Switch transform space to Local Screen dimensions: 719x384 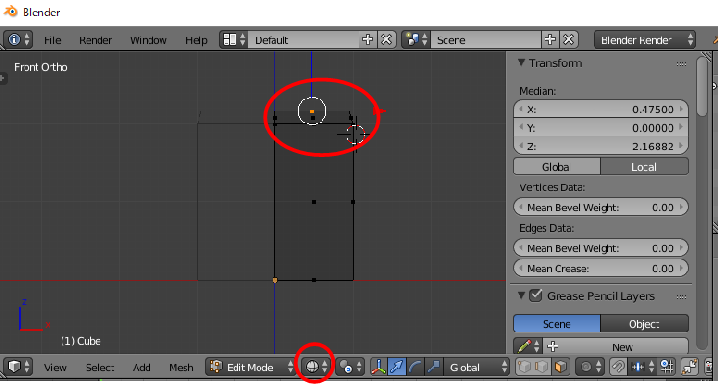click(x=644, y=167)
